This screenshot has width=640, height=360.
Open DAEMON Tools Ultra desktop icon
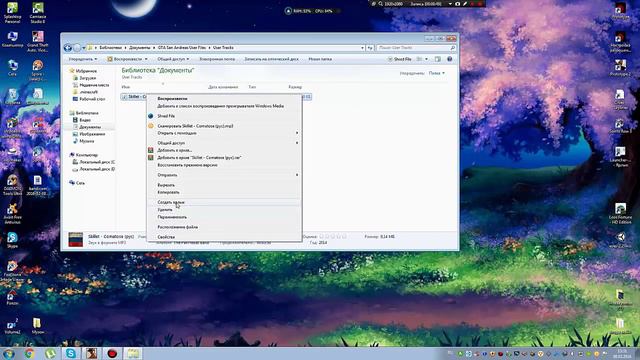(12, 185)
